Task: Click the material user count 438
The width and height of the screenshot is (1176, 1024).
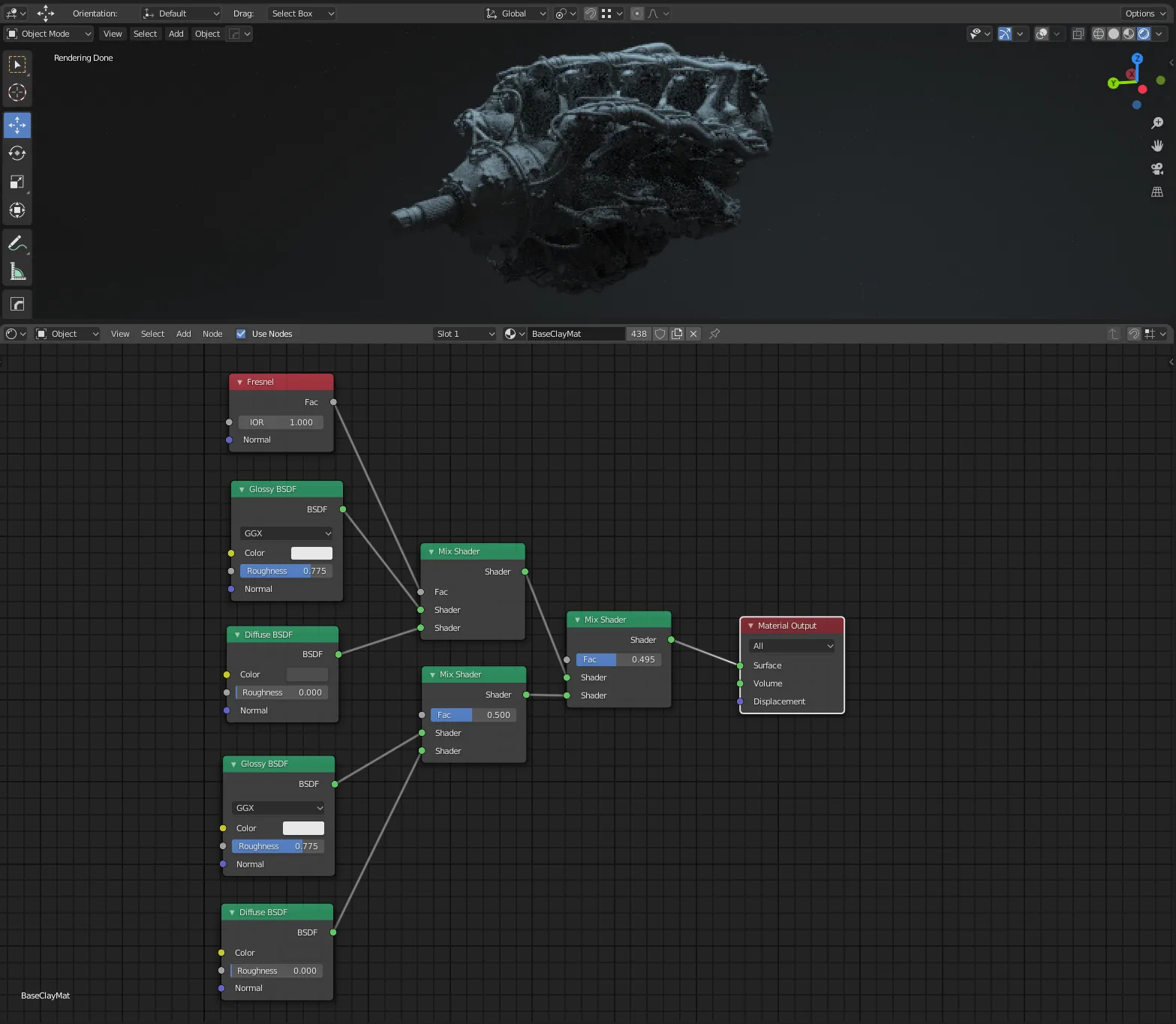Action: tap(639, 334)
